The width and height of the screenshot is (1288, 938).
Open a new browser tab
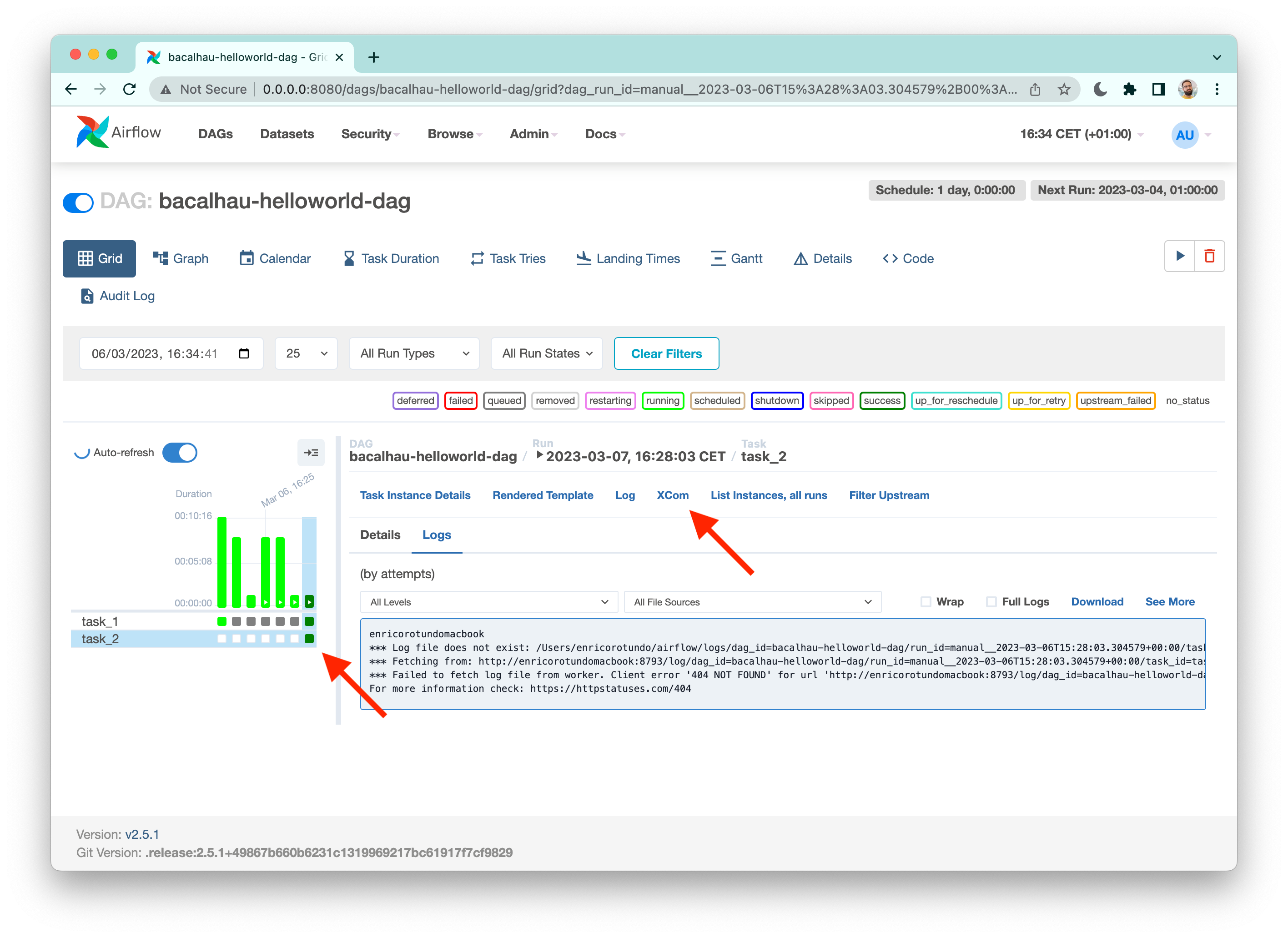[x=374, y=57]
